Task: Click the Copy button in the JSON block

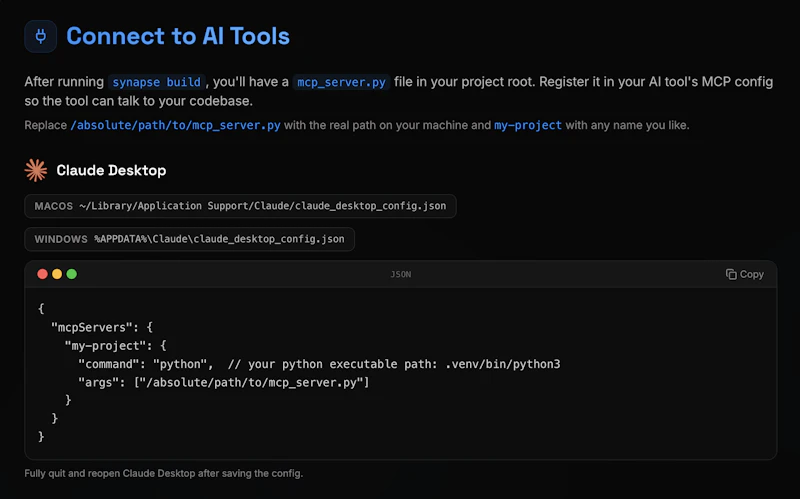Action: tap(744, 275)
